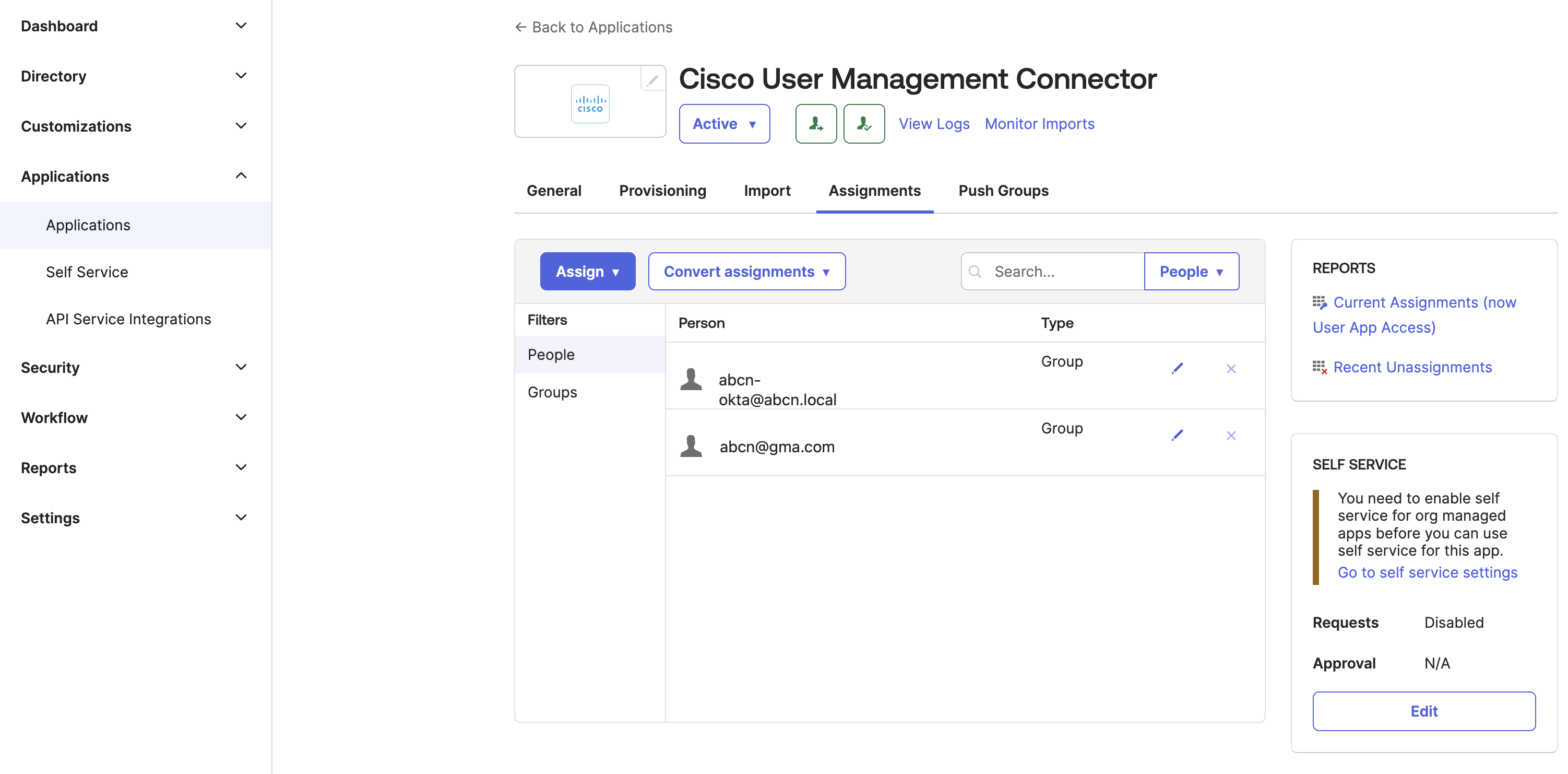Image resolution: width=1568 pixels, height=774 pixels.
Task: Click the Settings sidebar label
Action: click(x=50, y=518)
